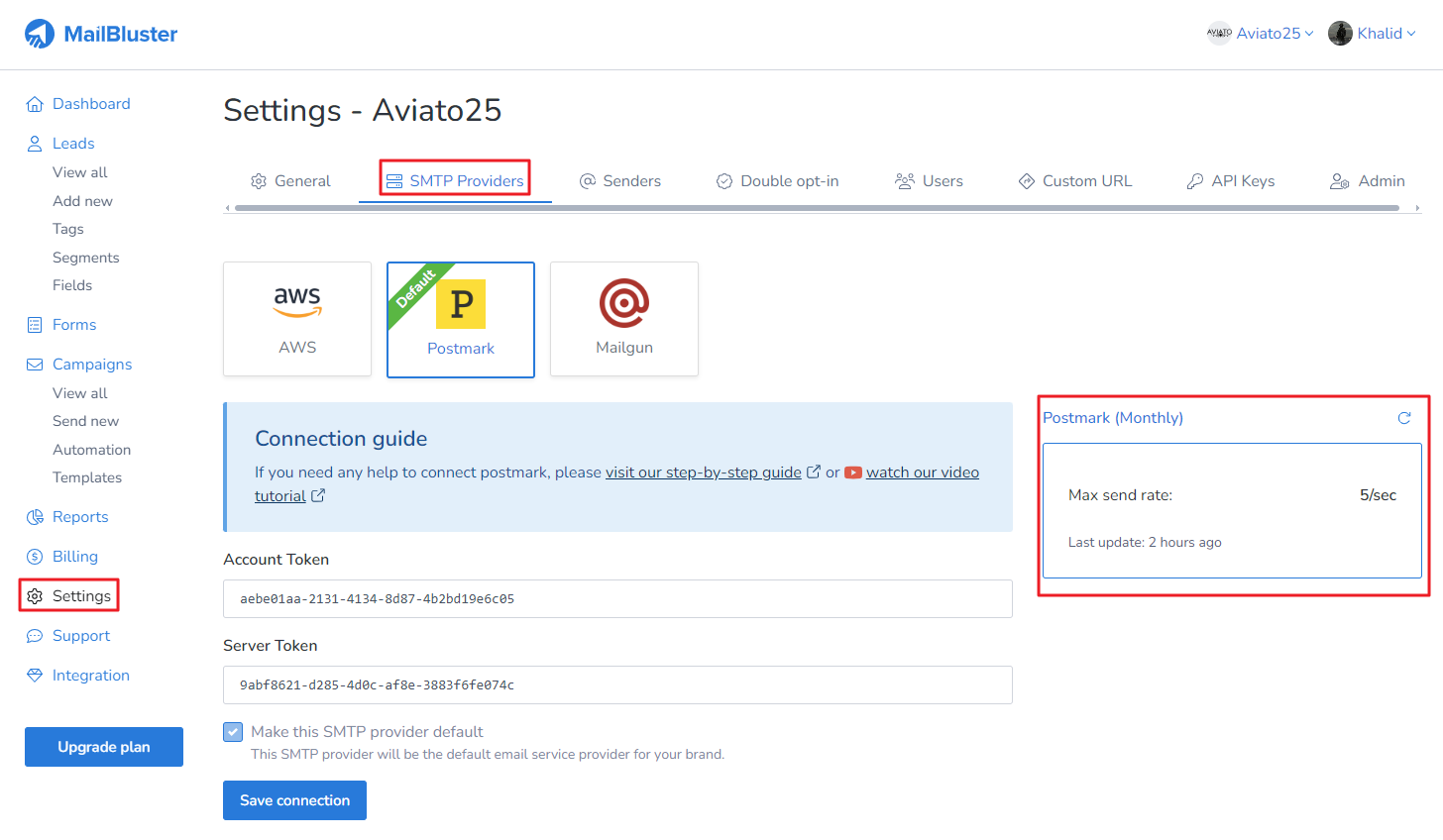The width and height of the screenshot is (1443, 840).
Task: Switch to the General tab
Action: point(290,181)
